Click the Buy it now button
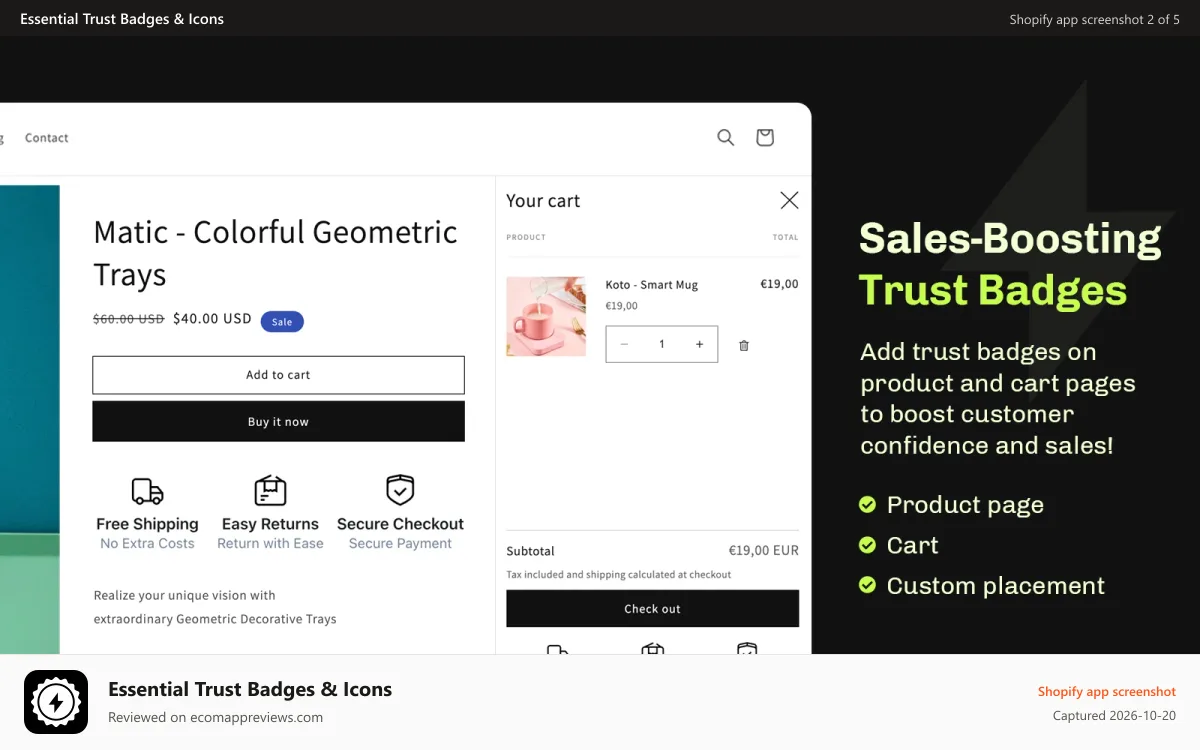 pos(278,422)
